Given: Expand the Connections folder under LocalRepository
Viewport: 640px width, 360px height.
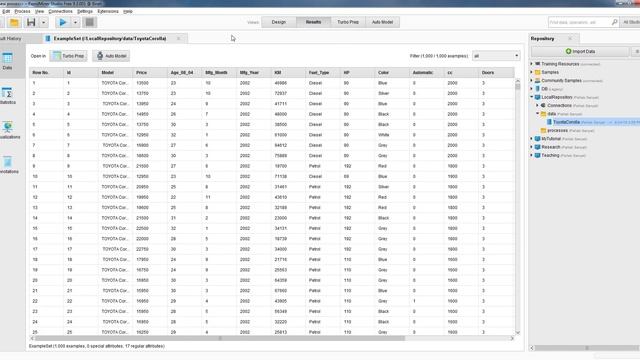Looking at the screenshot, I should [x=538, y=105].
